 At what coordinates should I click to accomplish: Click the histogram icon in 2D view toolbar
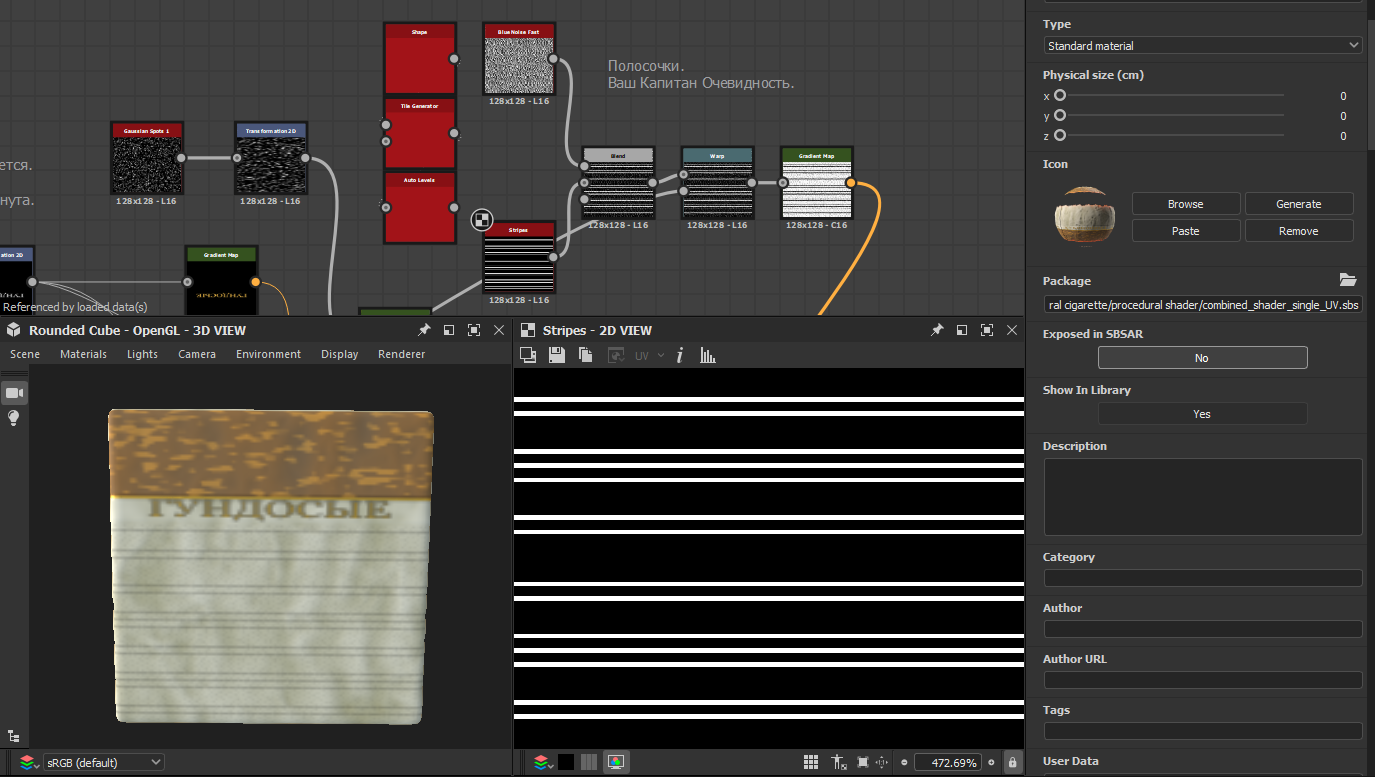pos(708,355)
